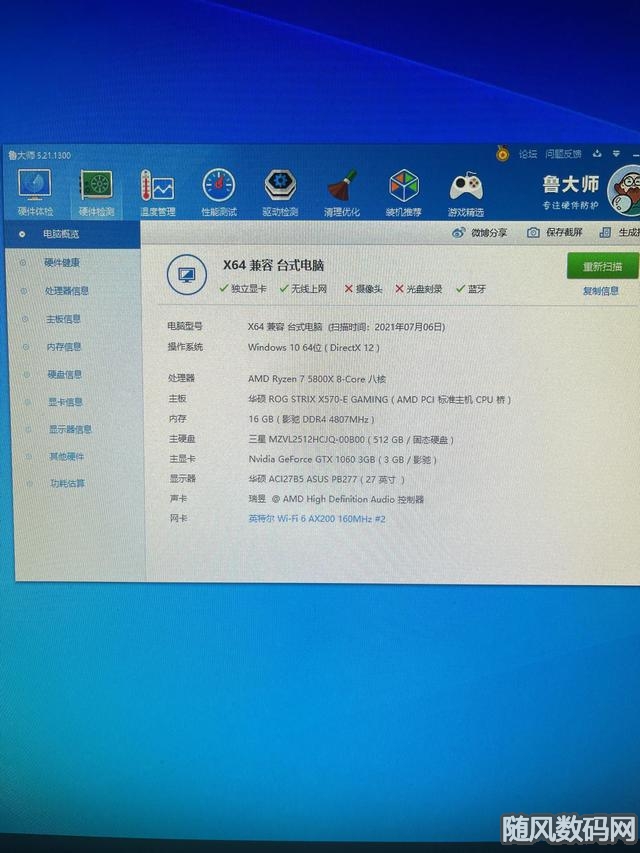Click the title bar download tray icon
Screen dimensions: 640x853
pyautogui.click(x=597, y=154)
